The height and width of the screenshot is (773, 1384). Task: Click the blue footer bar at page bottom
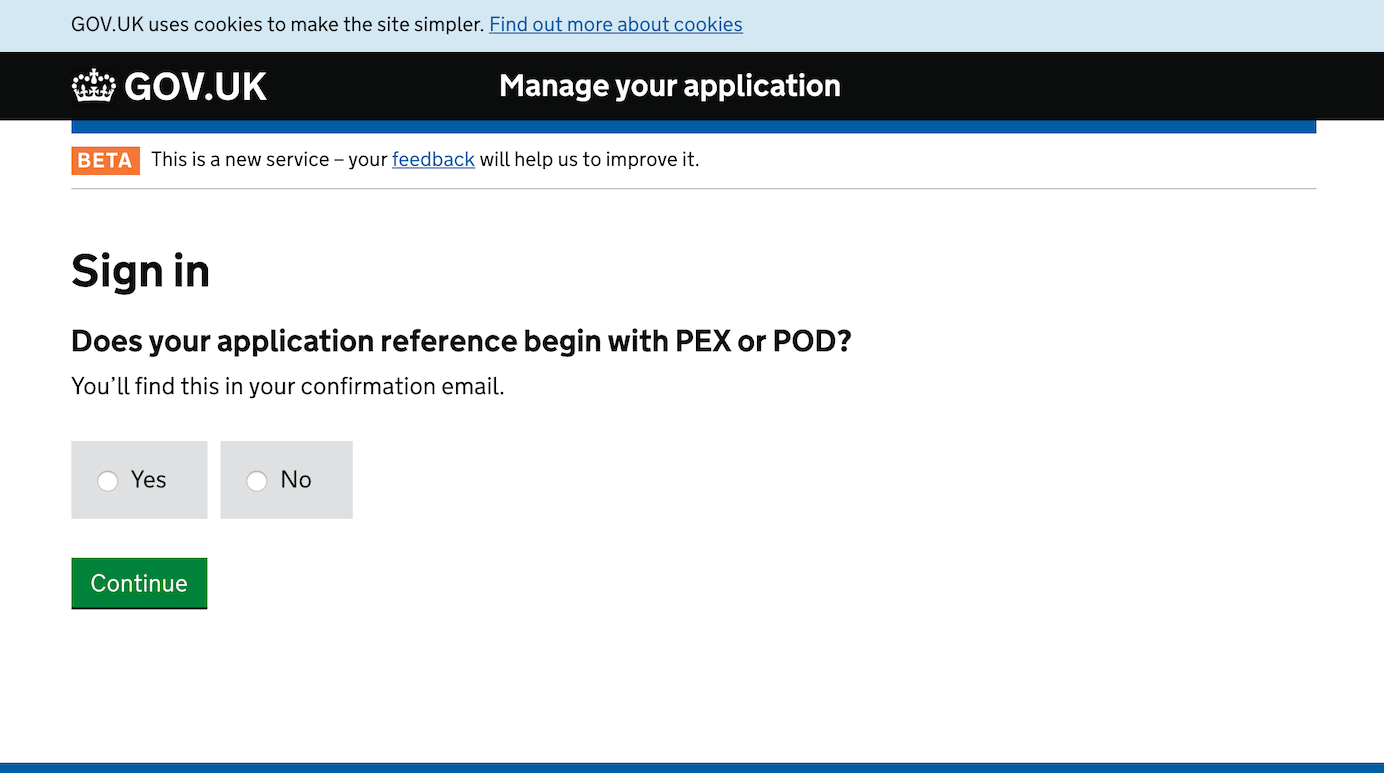(692, 767)
